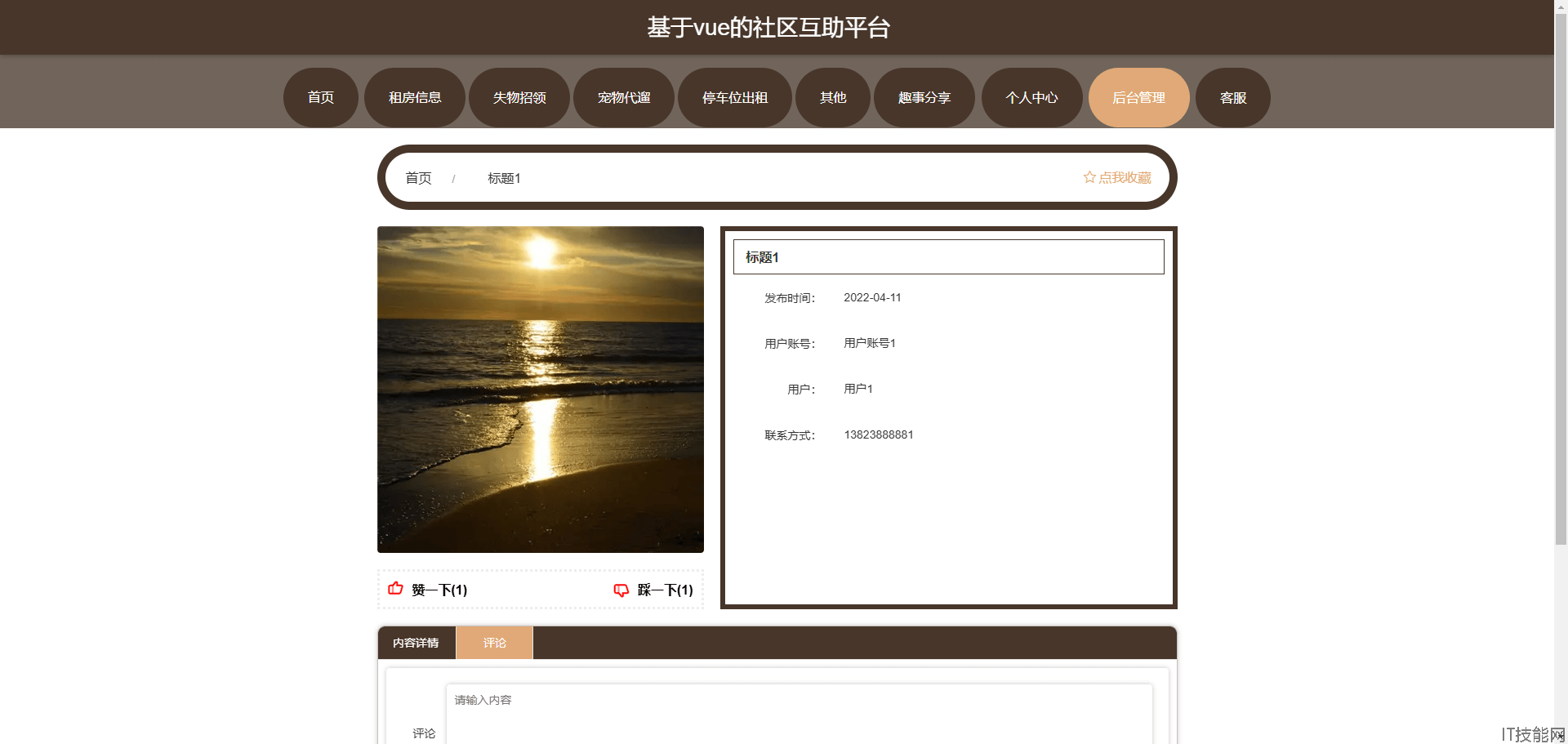Click the site title 基于vue的社区互助平台

[x=768, y=28]
